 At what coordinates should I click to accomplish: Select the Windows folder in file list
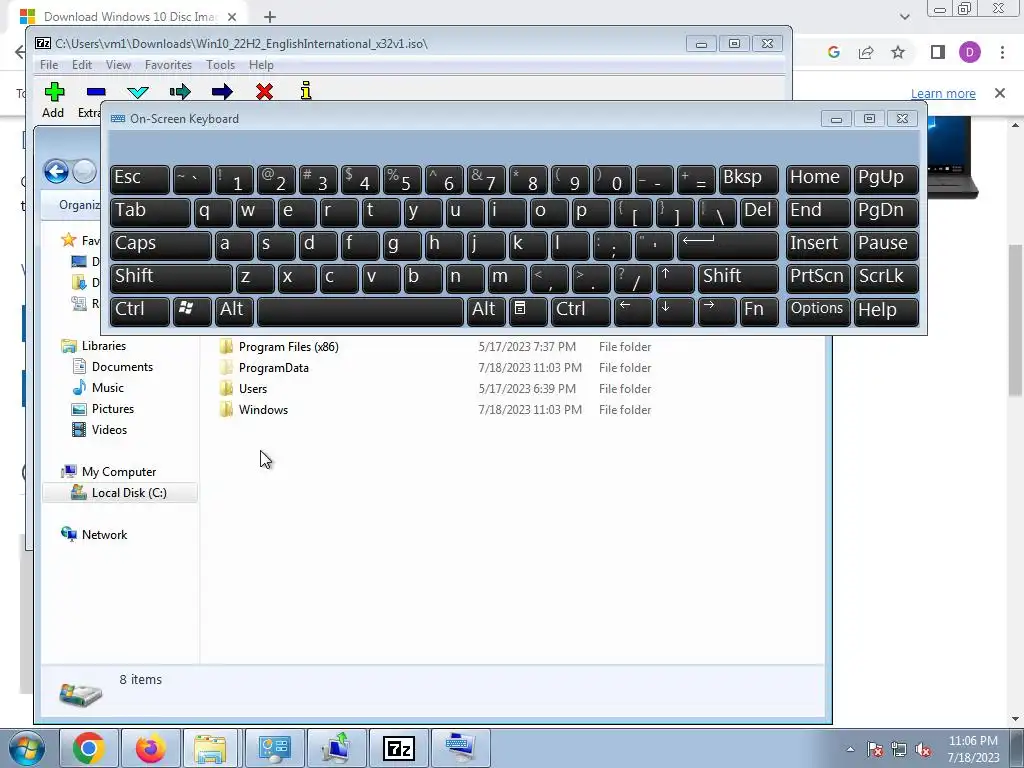coord(263,409)
